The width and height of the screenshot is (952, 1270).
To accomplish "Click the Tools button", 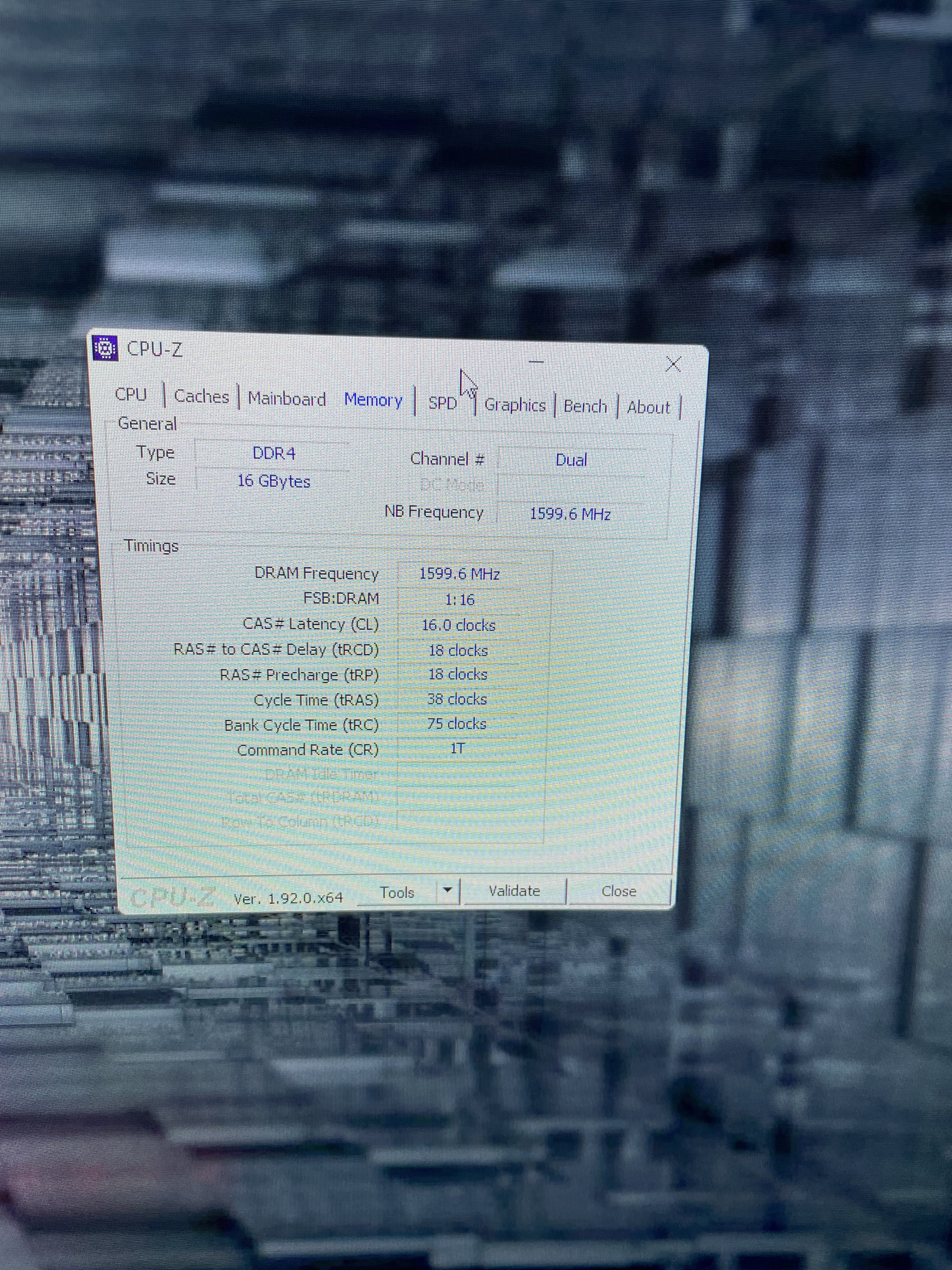I will tap(397, 892).
